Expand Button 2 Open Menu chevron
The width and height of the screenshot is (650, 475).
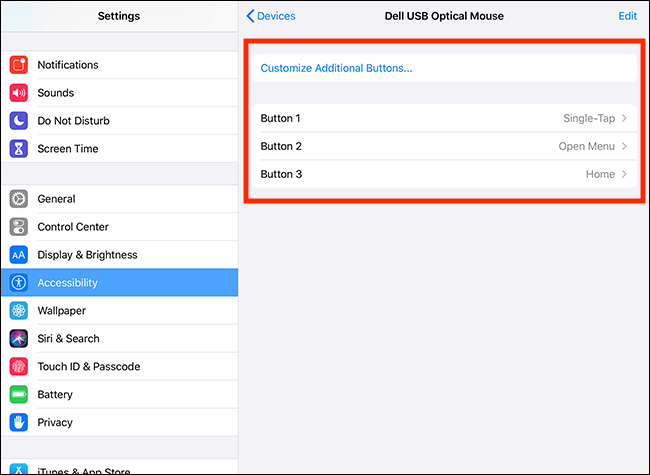624,146
